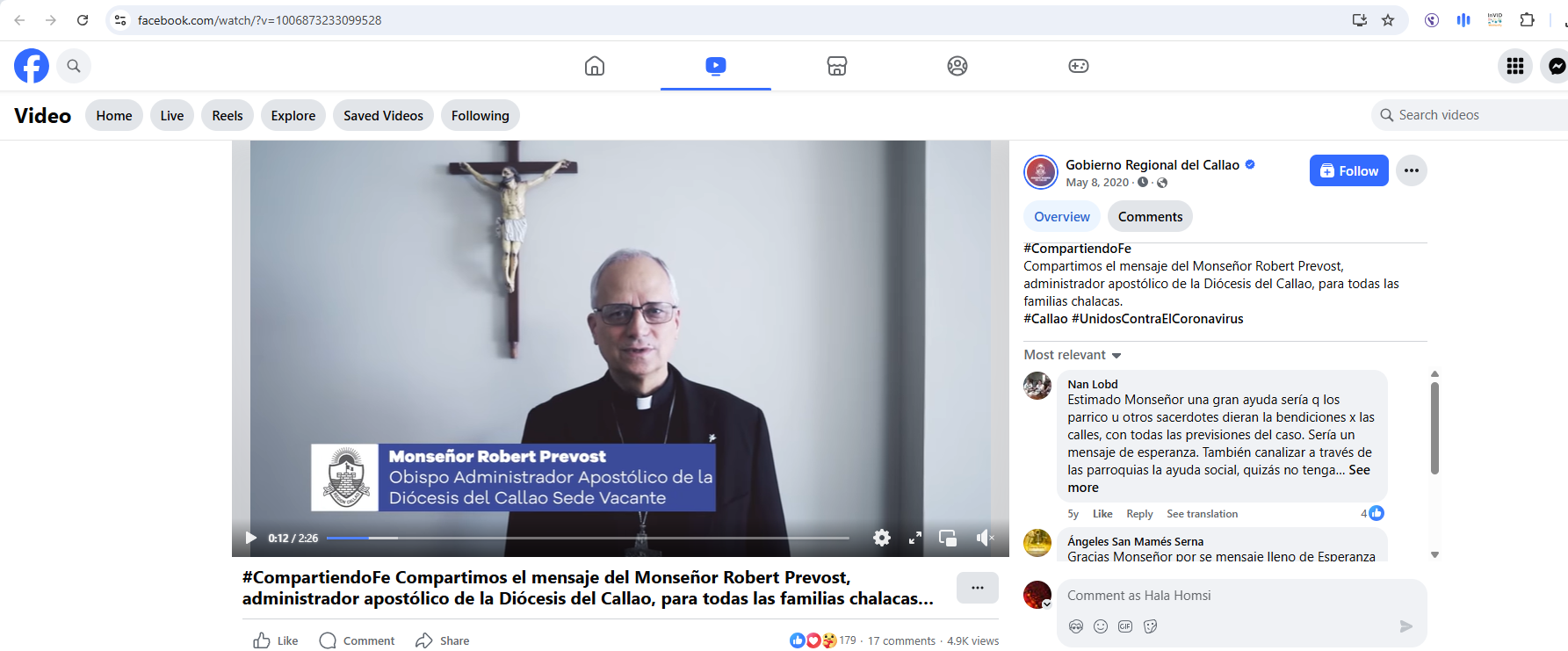Open the Facebook menu grid icon
1568x651 pixels.
click(1514, 66)
